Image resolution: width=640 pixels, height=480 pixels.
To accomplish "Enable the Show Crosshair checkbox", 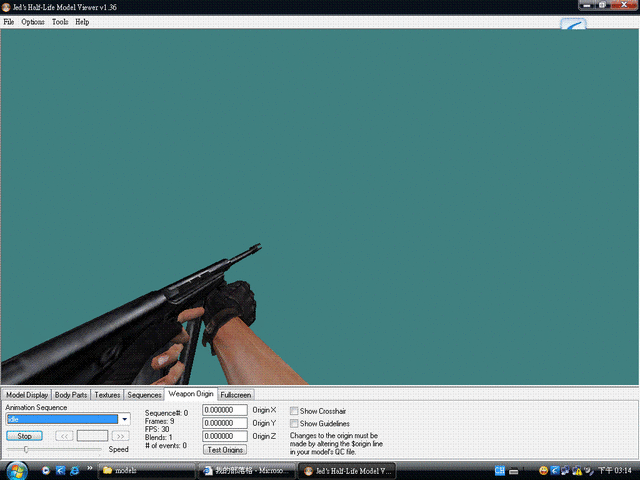I will point(294,410).
